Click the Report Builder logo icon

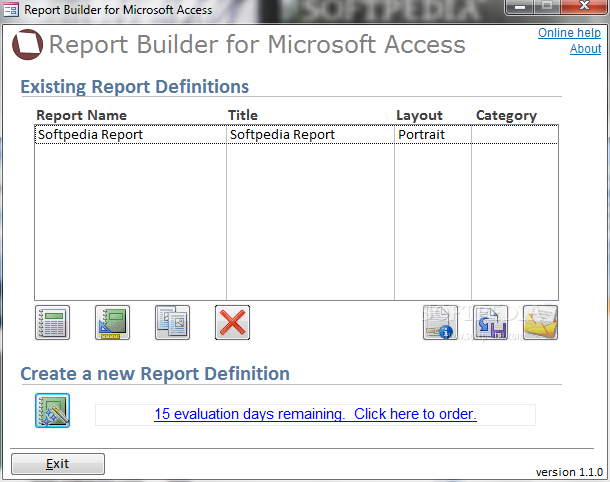(28, 44)
